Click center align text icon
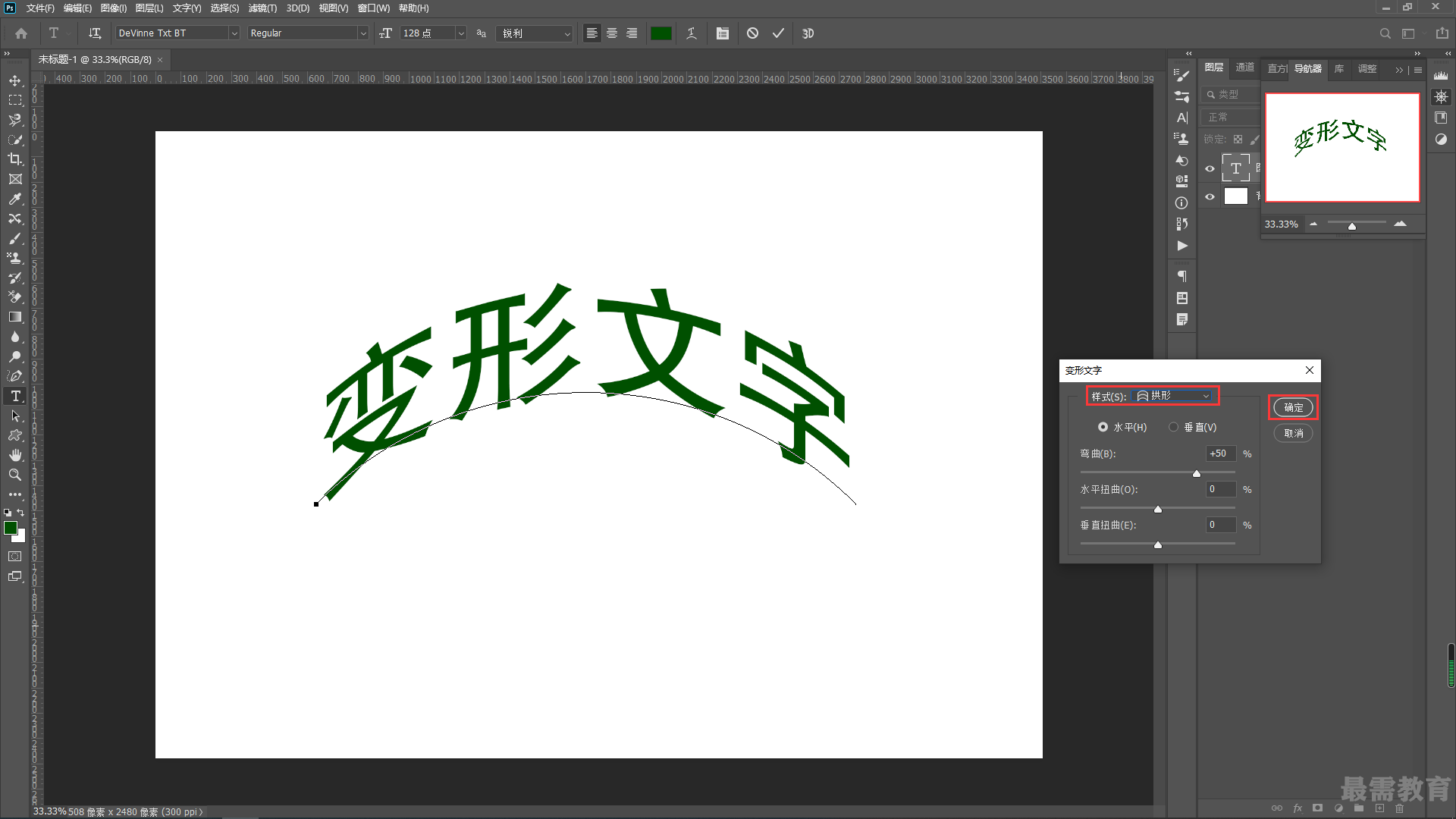Viewport: 1456px width, 819px height. pos(612,33)
